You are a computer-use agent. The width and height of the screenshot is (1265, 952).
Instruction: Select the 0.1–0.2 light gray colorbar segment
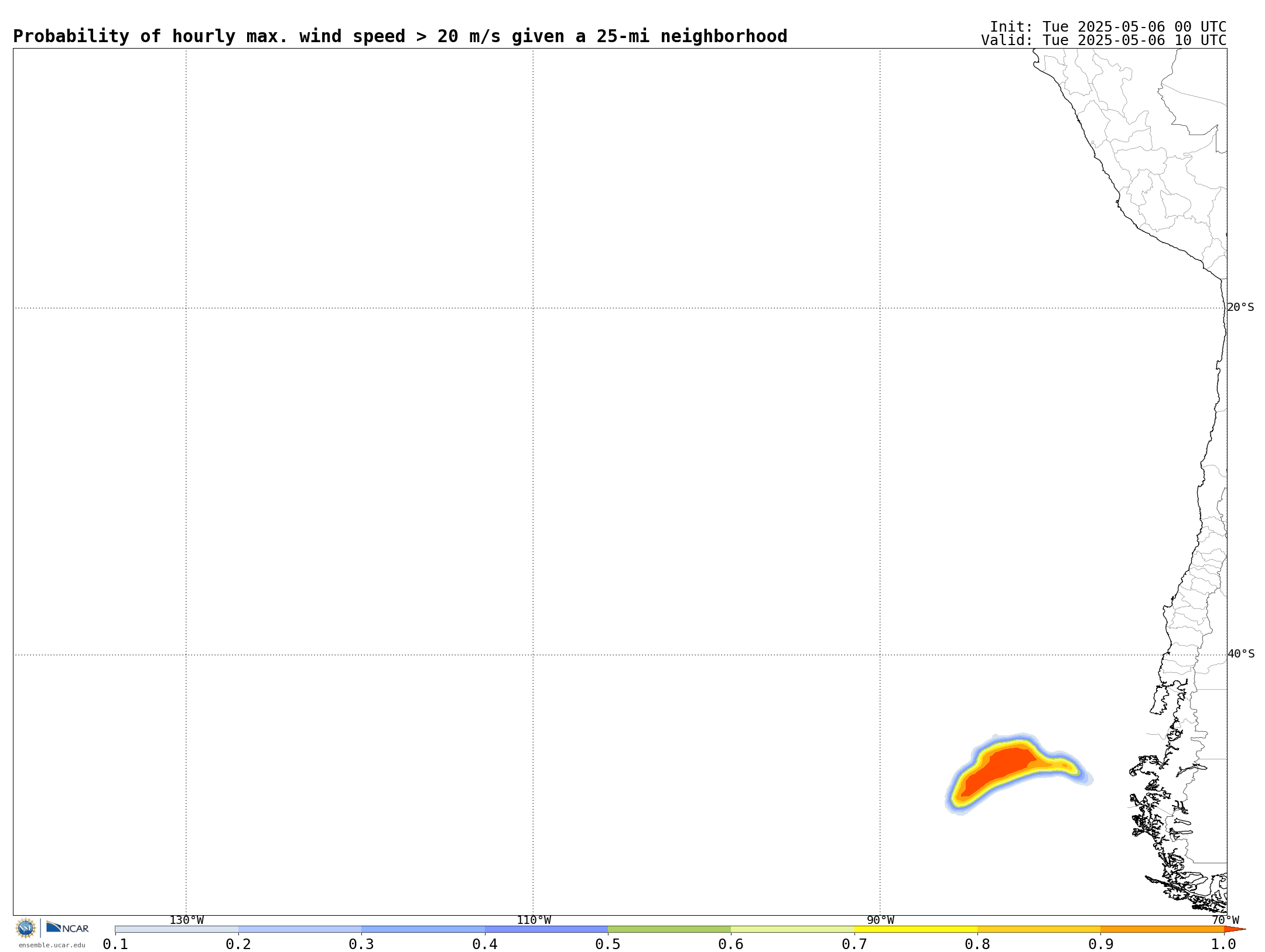pos(177,929)
